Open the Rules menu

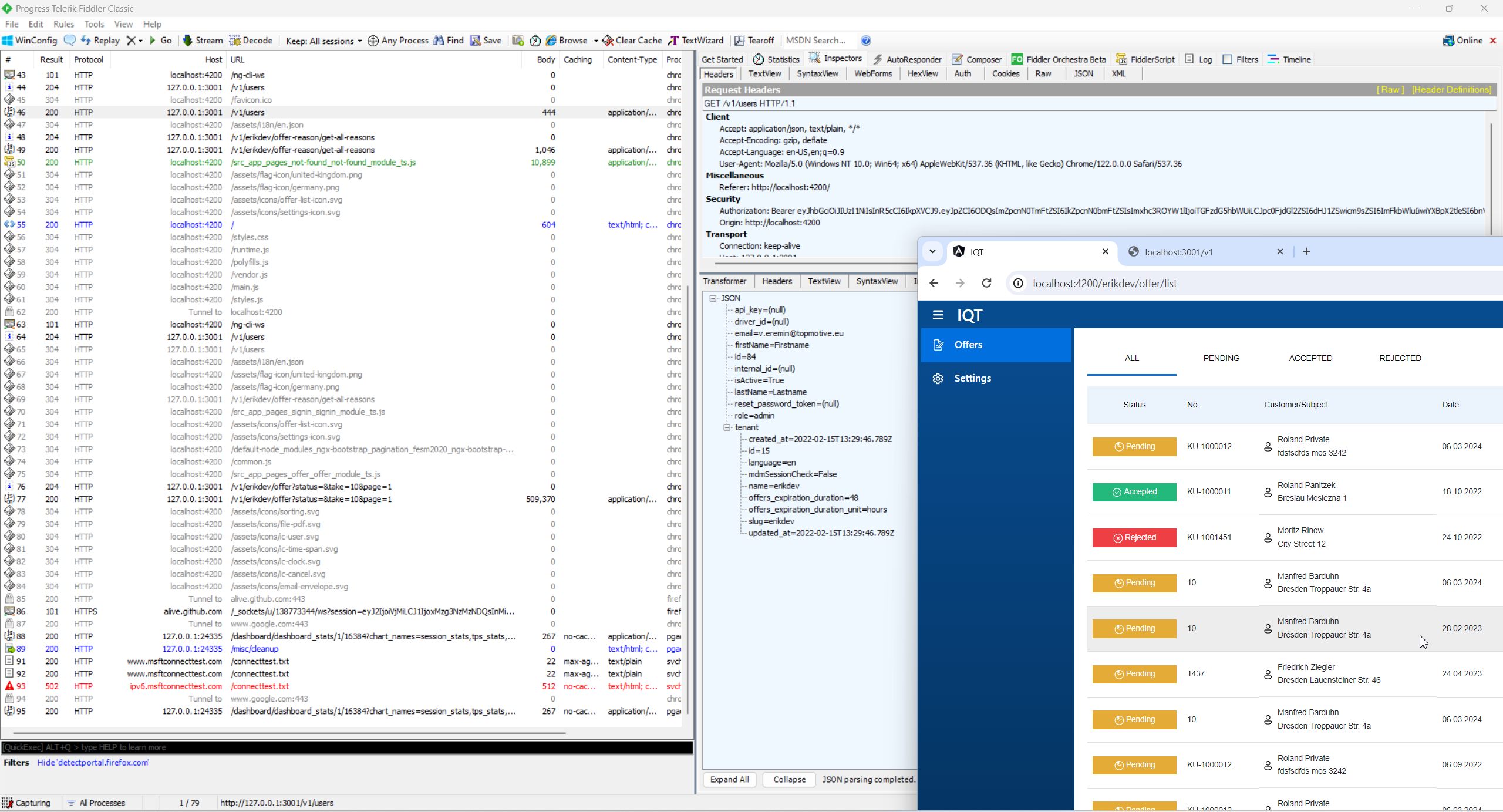pyautogui.click(x=63, y=24)
